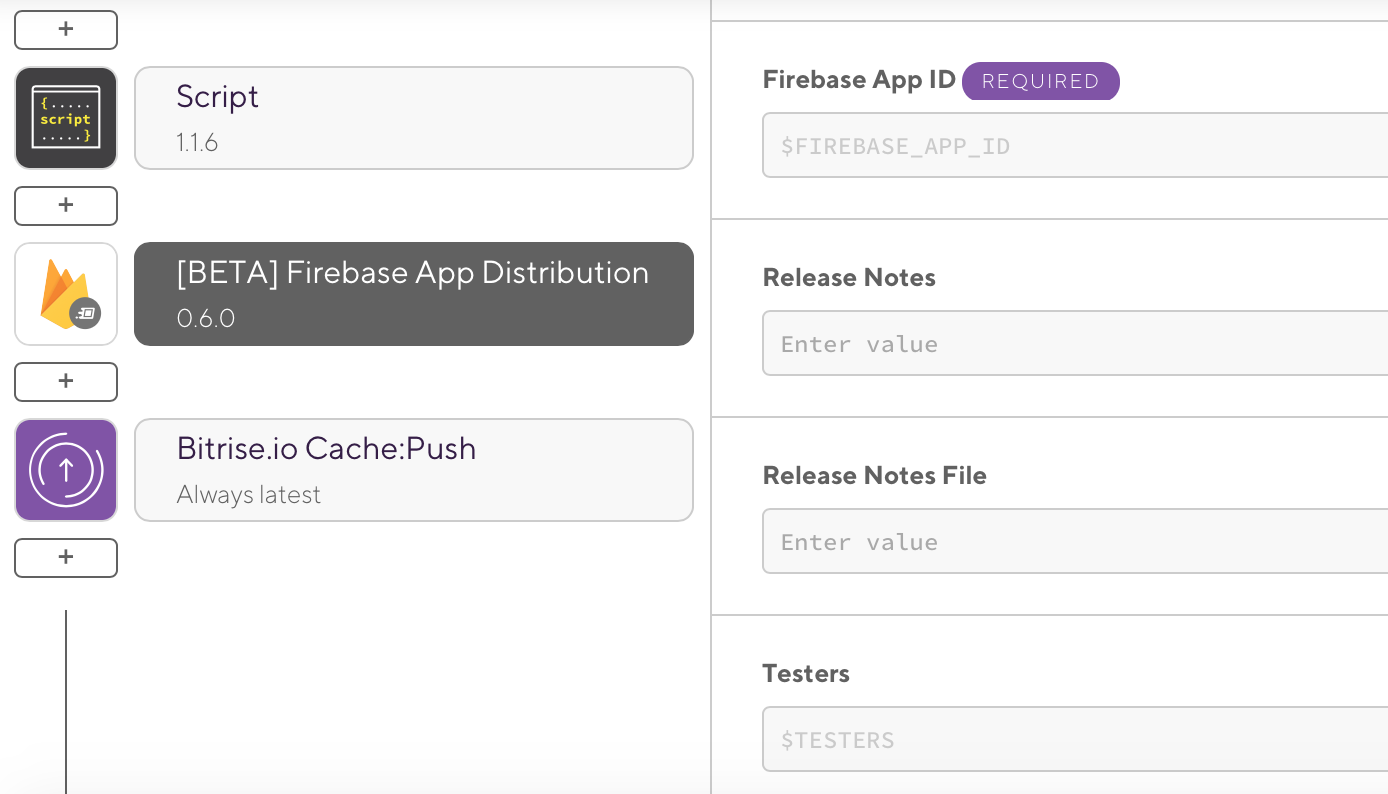This screenshot has height=794, width=1388.
Task: Click the Bitrise Cache:Push upload icon
Action: 66,470
